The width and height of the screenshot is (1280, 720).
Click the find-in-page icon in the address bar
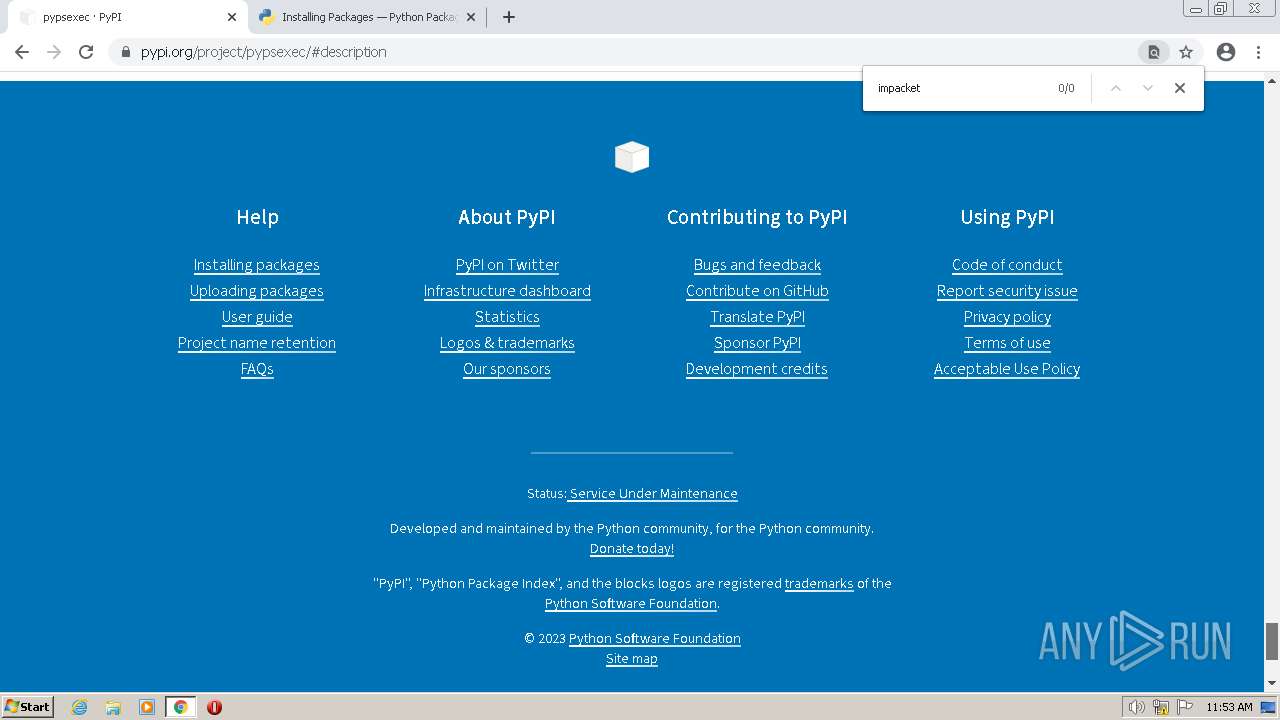tap(1153, 52)
